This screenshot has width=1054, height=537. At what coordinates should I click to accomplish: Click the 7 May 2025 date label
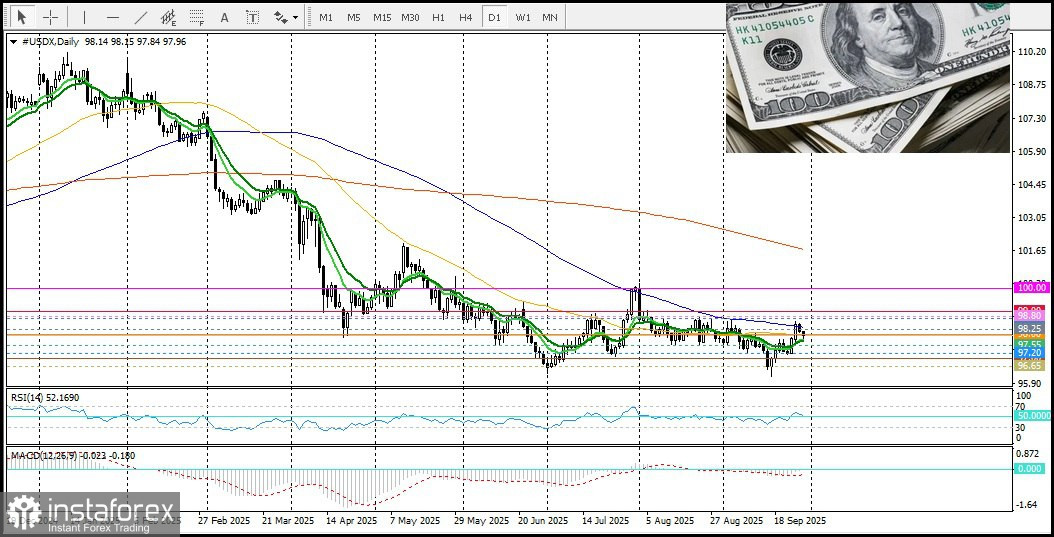pos(413,520)
